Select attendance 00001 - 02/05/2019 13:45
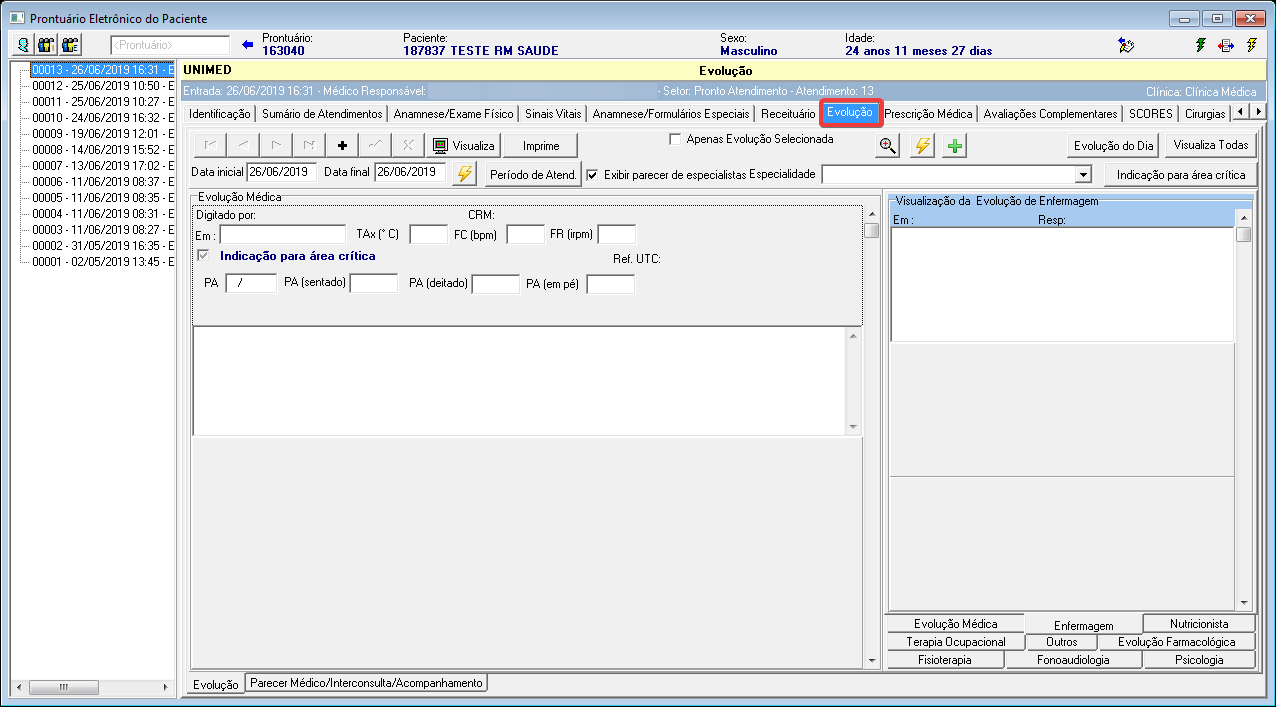The width and height of the screenshot is (1276, 707). tap(102, 262)
